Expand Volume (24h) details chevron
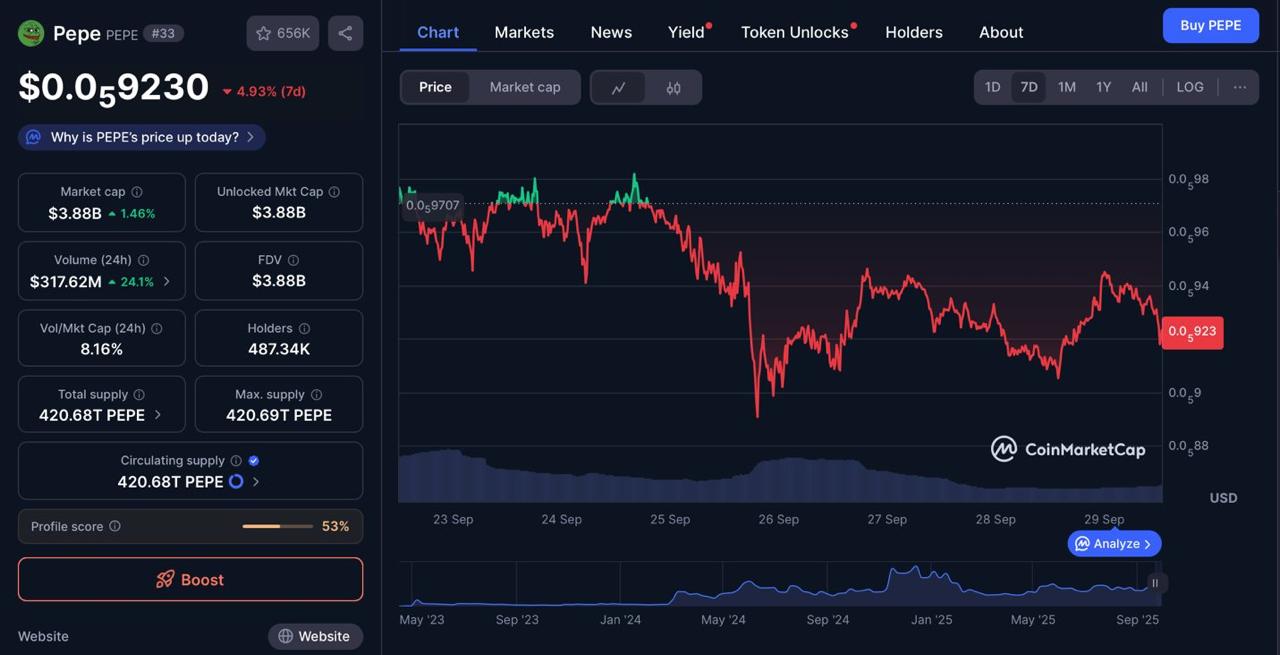 pyautogui.click(x=166, y=282)
